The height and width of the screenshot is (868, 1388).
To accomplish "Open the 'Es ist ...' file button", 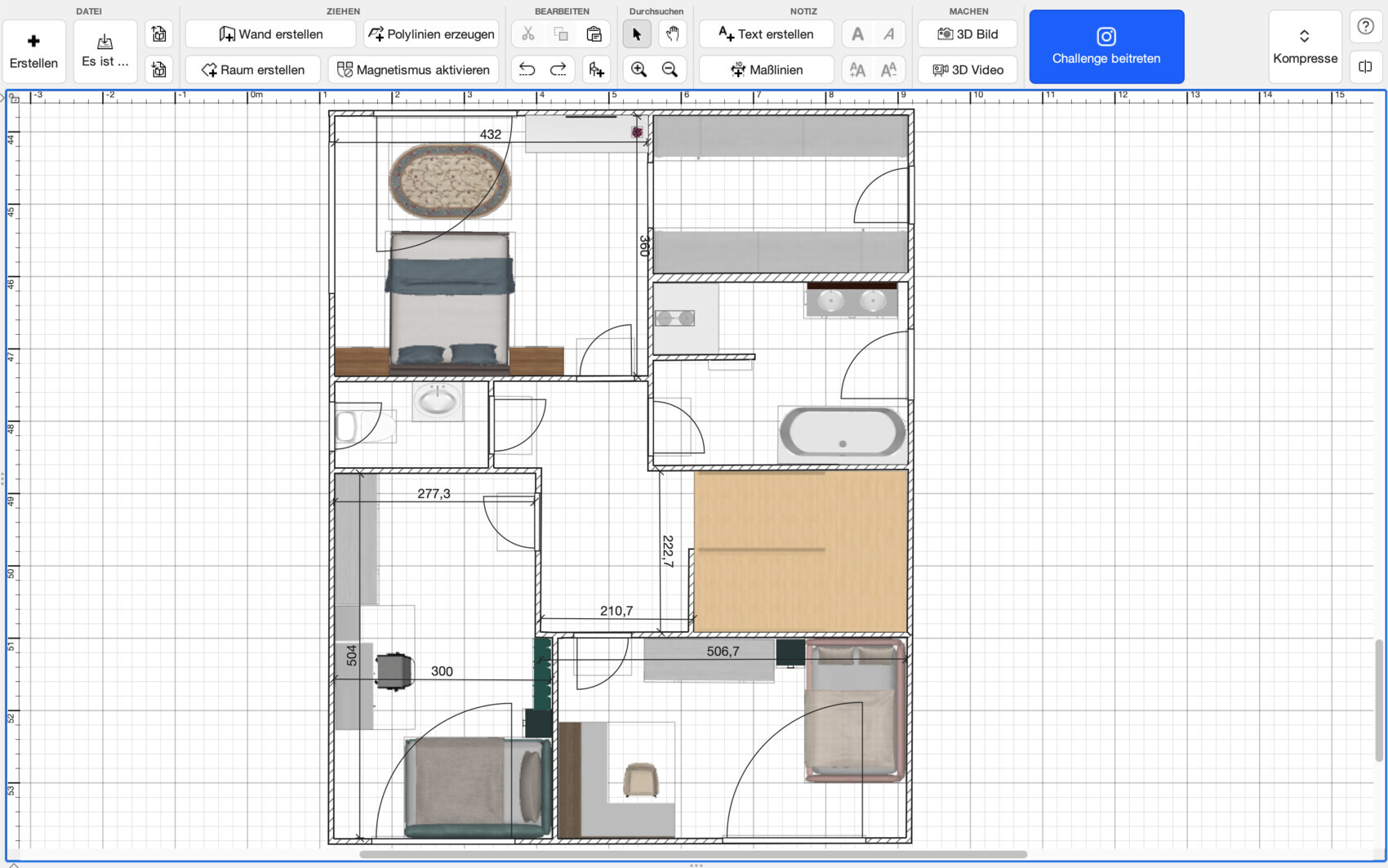I will click(x=105, y=51).
